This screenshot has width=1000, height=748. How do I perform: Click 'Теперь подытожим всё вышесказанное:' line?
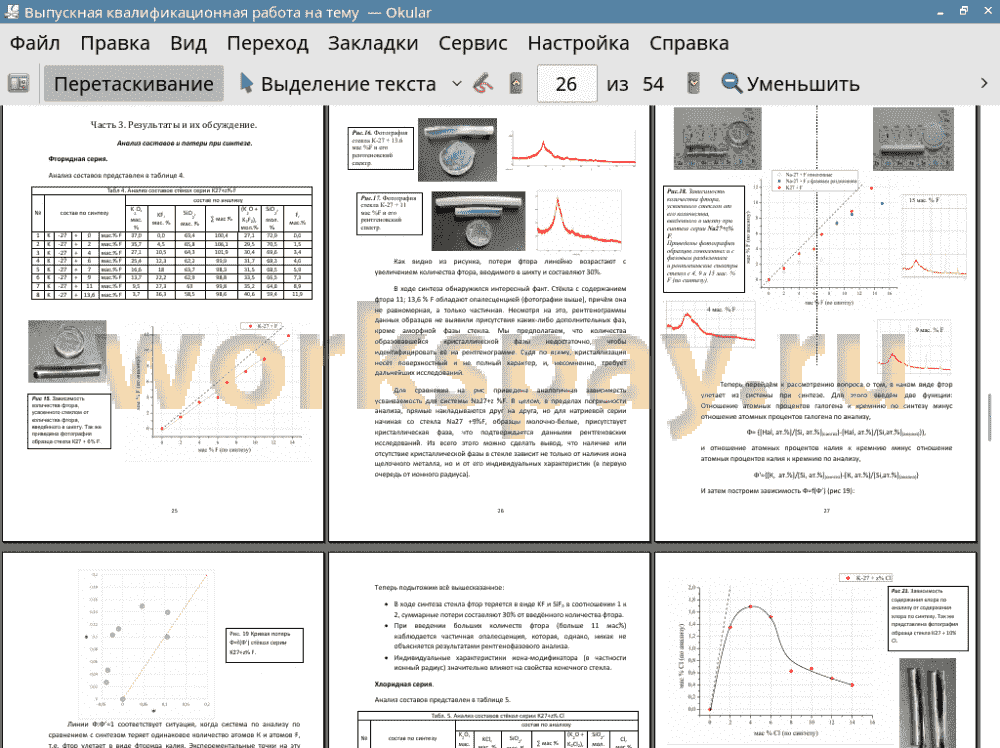pos(439,587)
